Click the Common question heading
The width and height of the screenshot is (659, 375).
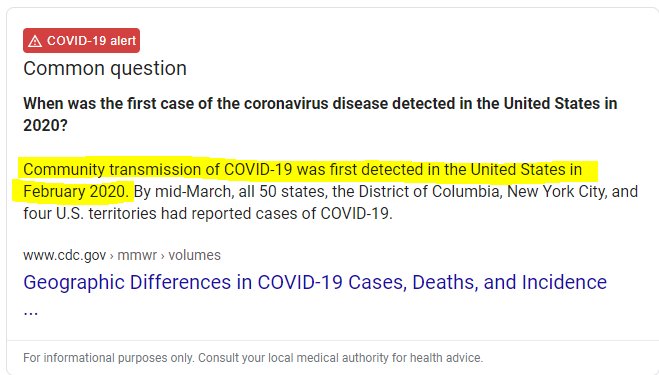[105, 68]
